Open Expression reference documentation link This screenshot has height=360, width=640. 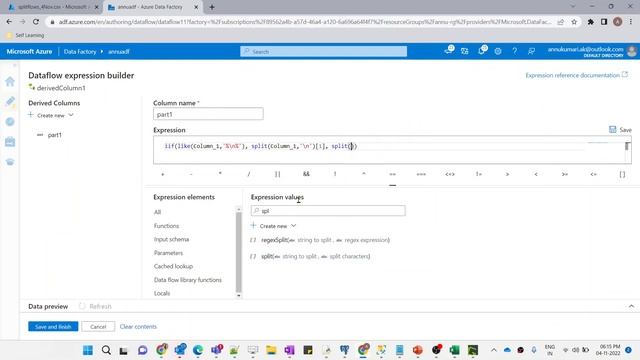pyautogui.click(x=577, y=75)
